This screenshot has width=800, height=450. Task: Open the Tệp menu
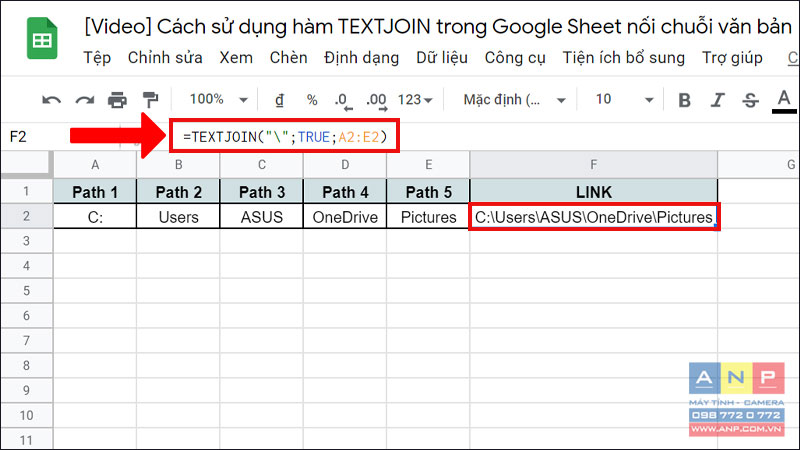click(x=97, y=58)
